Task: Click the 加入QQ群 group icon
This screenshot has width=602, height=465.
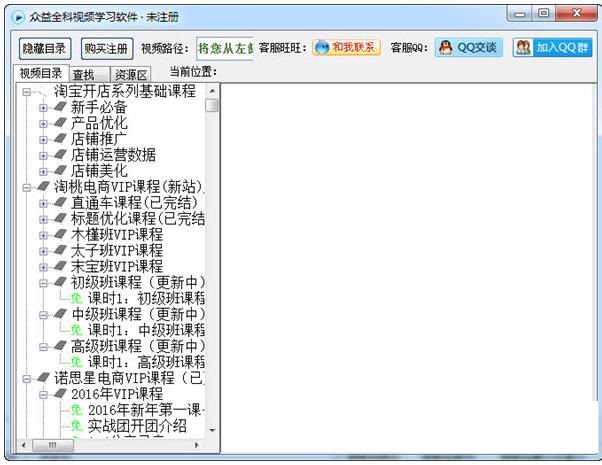Action: tap(550, 48)
